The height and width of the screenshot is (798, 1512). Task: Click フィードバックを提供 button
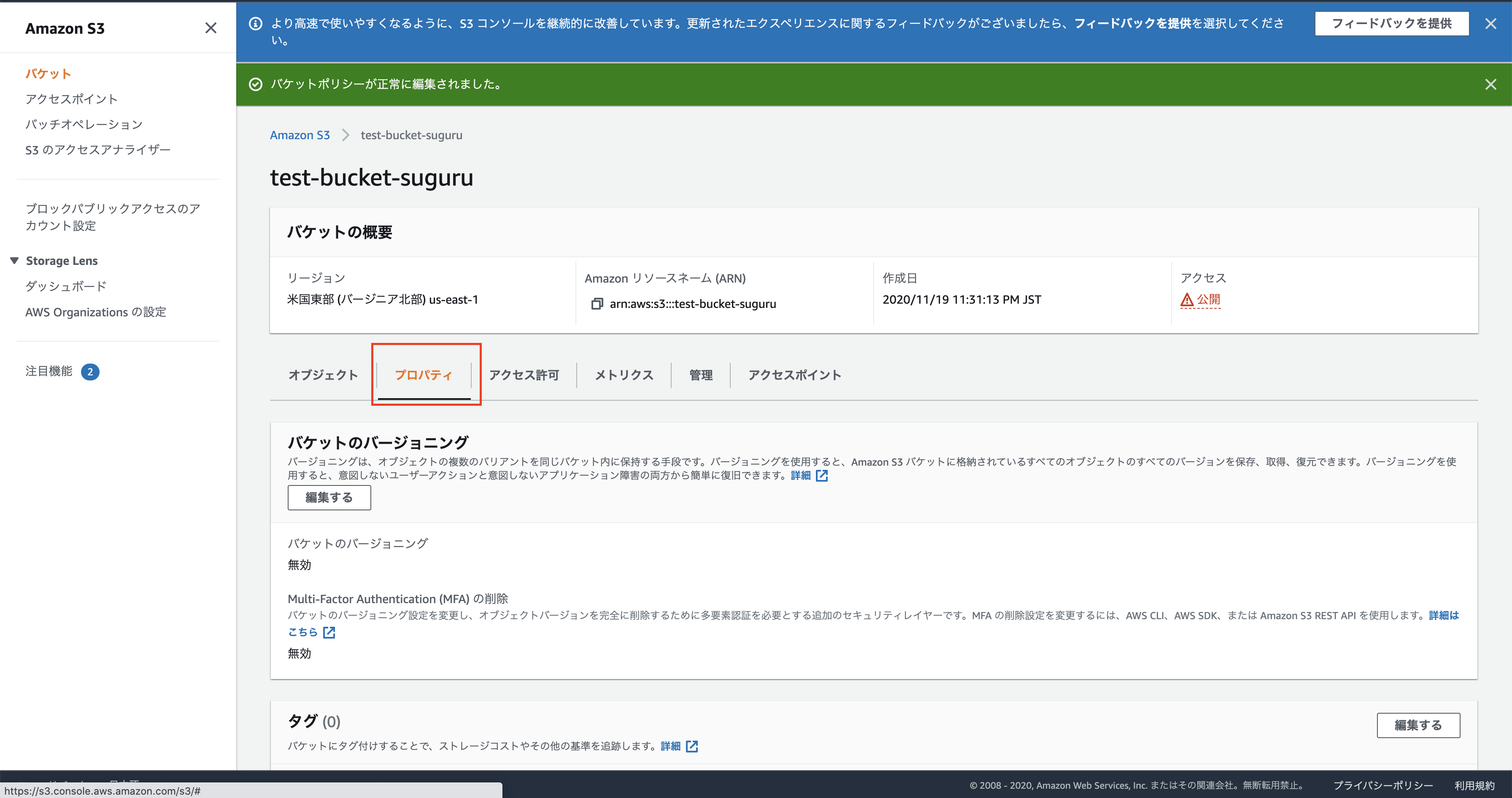pos(1391,24)
